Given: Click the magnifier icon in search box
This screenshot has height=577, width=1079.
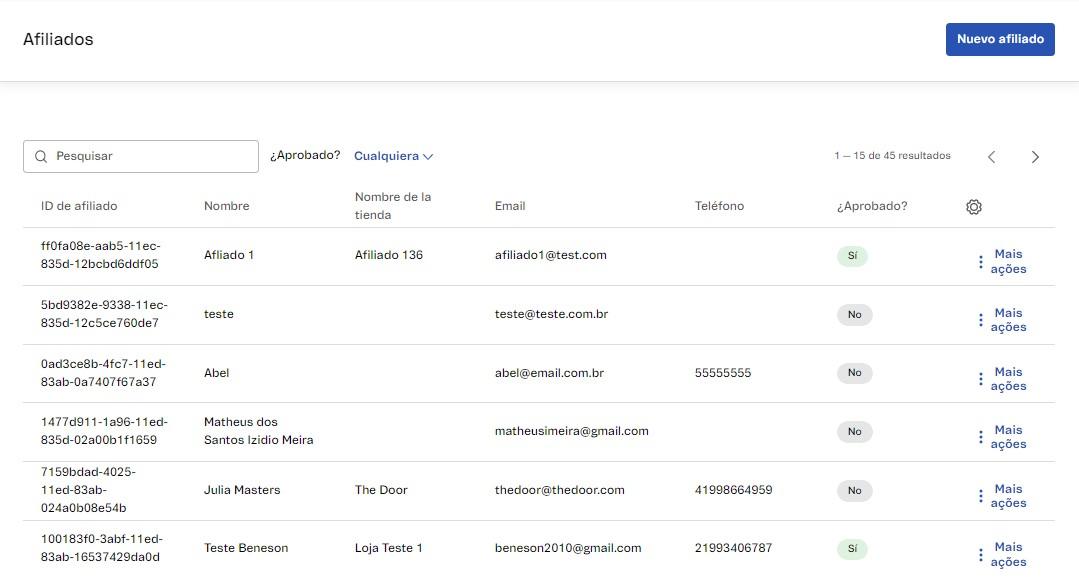Looking at the screenshot, I should (41, 157).
